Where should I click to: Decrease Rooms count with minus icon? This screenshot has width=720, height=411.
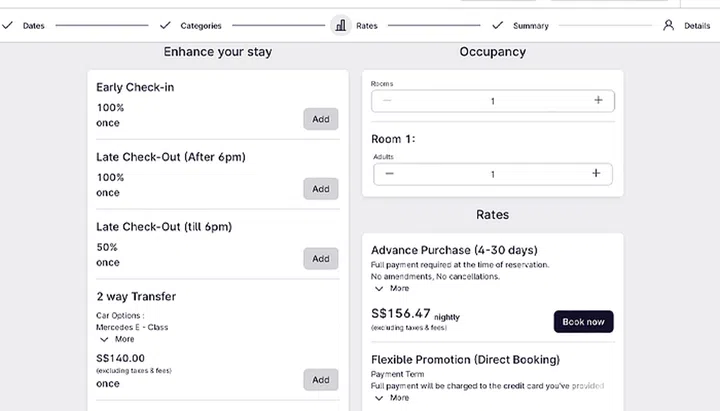[x=387, y=100]
